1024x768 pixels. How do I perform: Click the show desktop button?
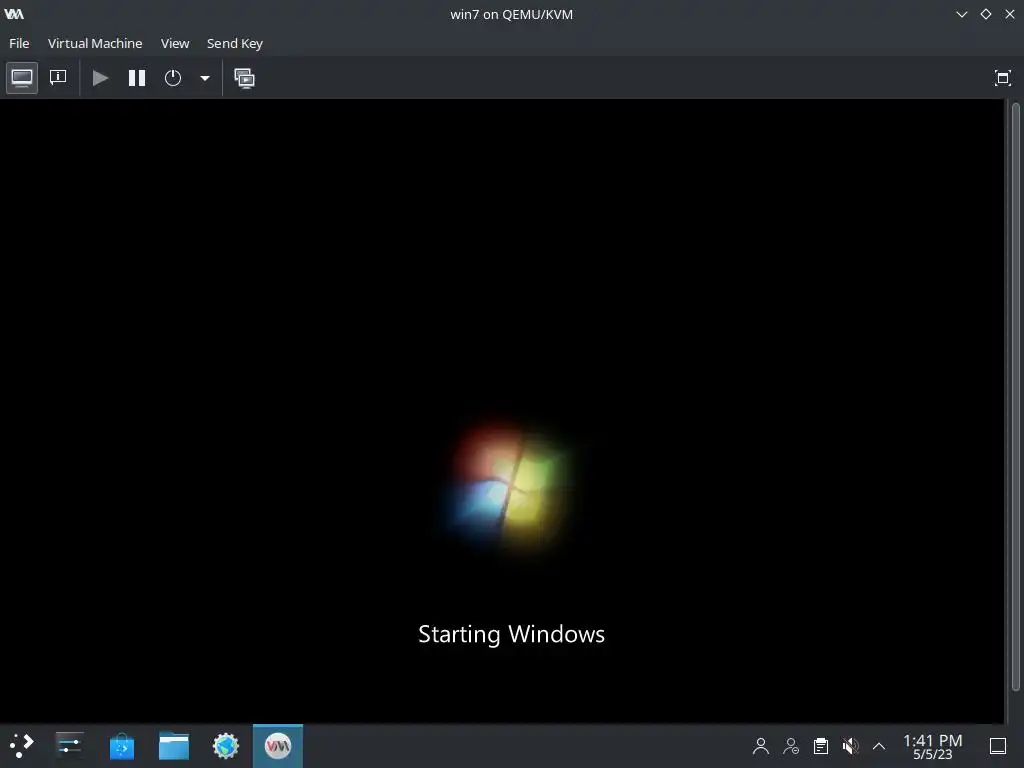coord(998,746)
